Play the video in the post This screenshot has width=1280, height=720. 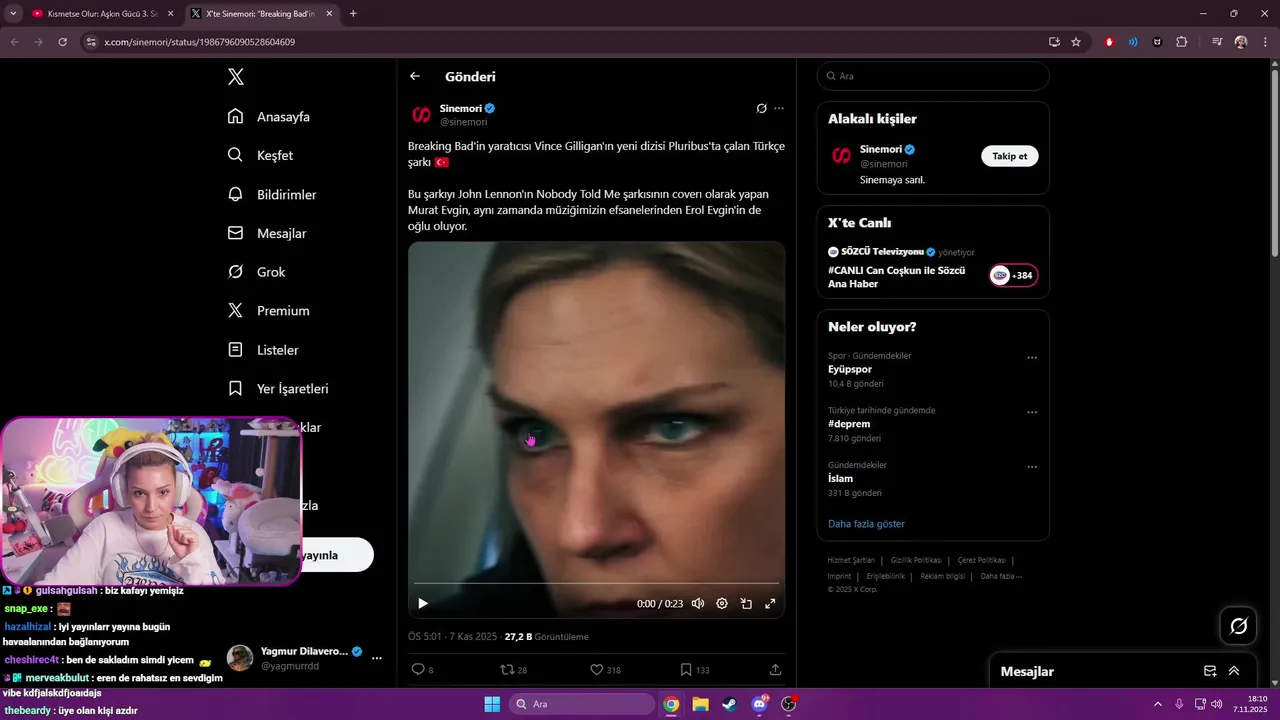pos(423,603)
